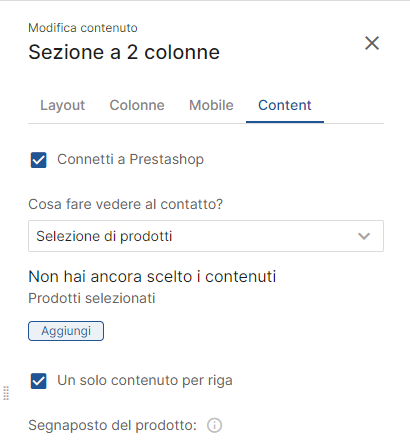The image size is (410, 445).
Task: Click info icon beside Segnaposto del prodotto
Action: point(214,425)
